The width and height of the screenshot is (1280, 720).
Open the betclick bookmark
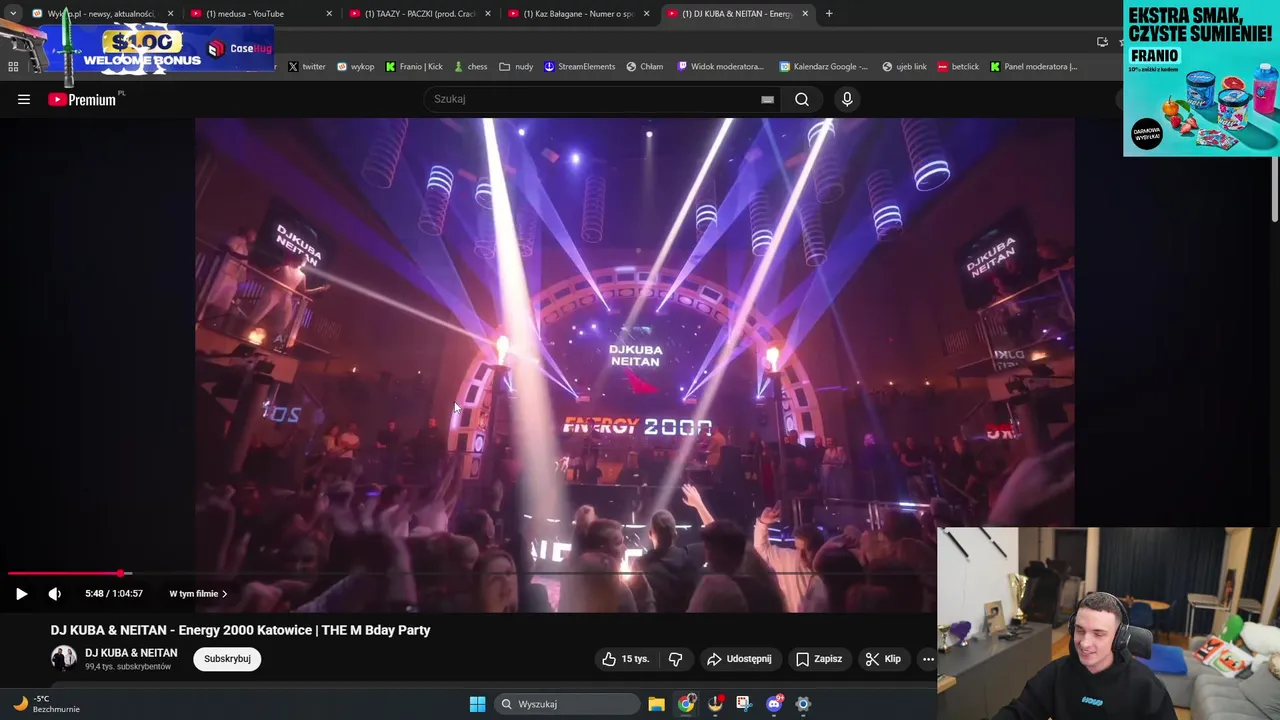click(x=958, y=67)
